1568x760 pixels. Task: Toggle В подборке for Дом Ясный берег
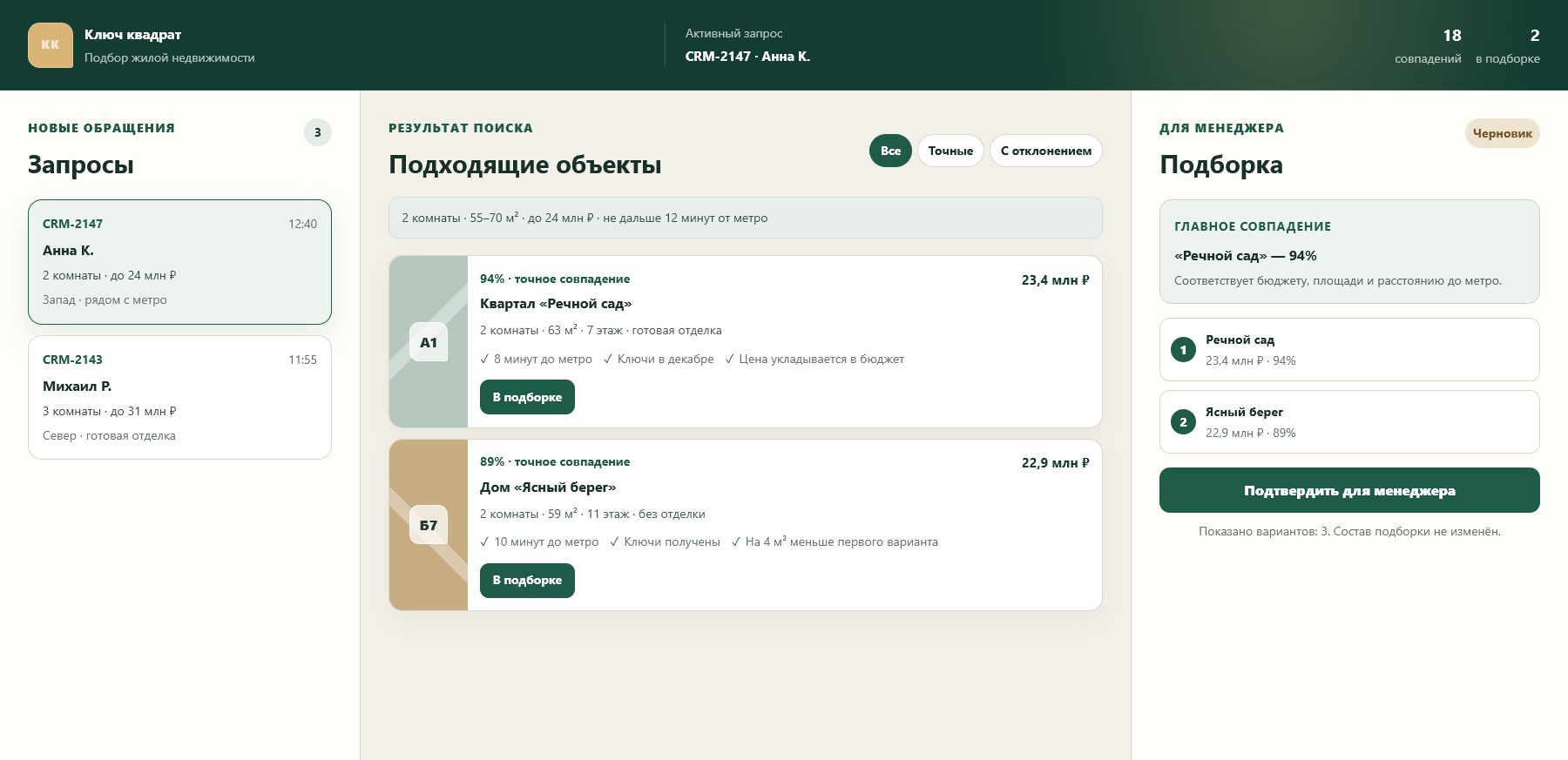pos(527,580)
